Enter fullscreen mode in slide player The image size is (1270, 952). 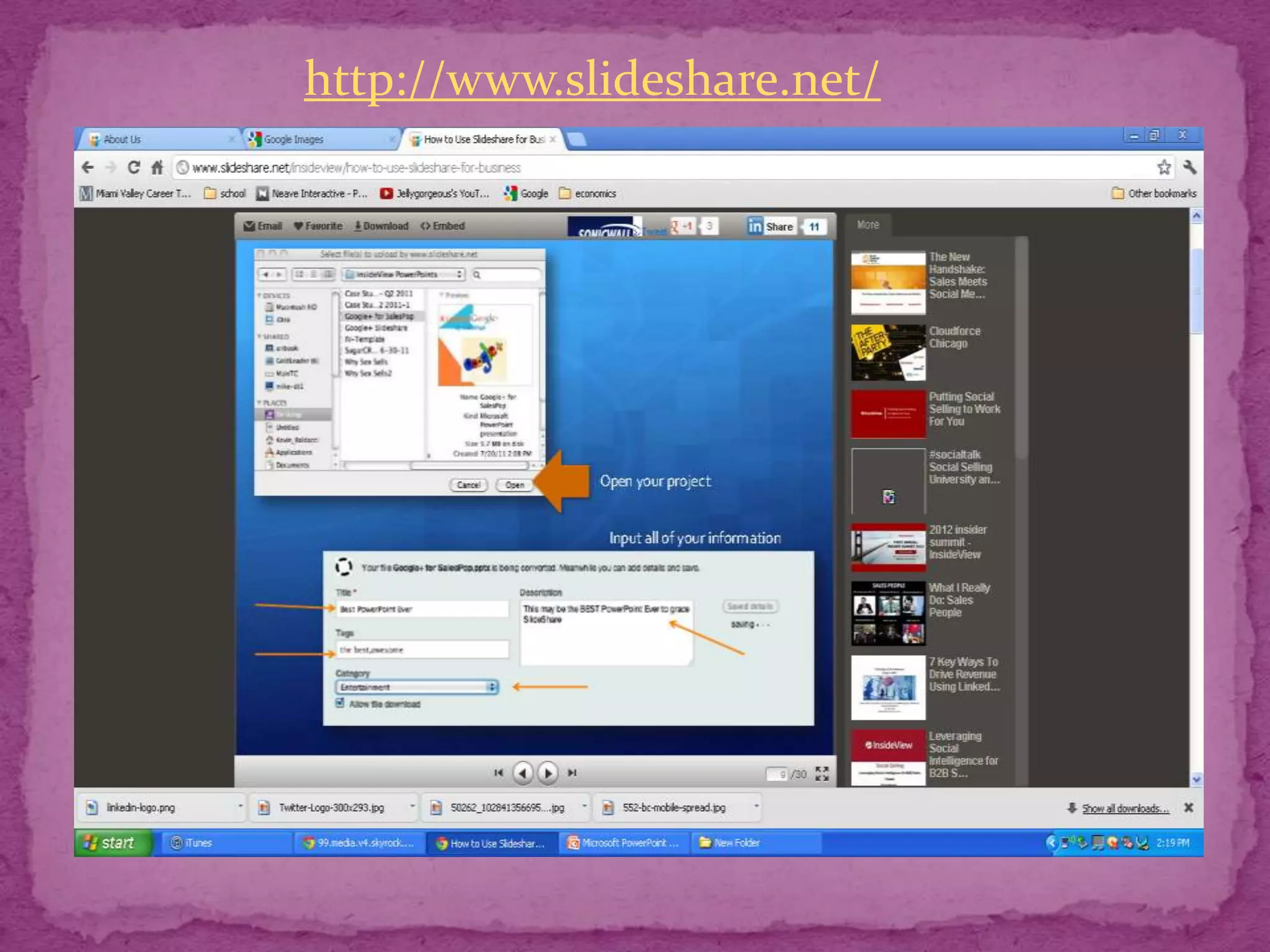click(x=822, y=773)
